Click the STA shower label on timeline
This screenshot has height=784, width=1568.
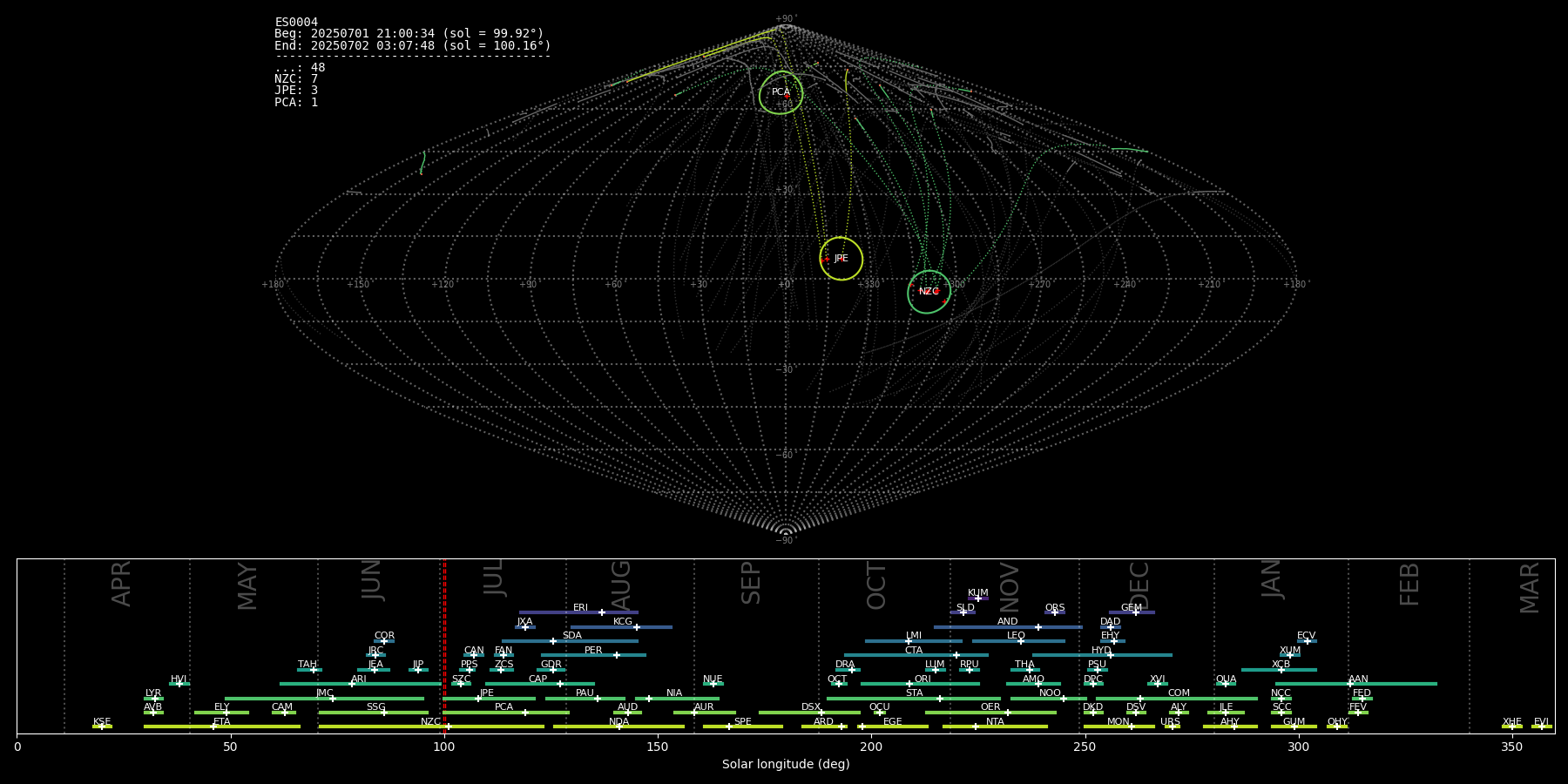pos(914,693)
